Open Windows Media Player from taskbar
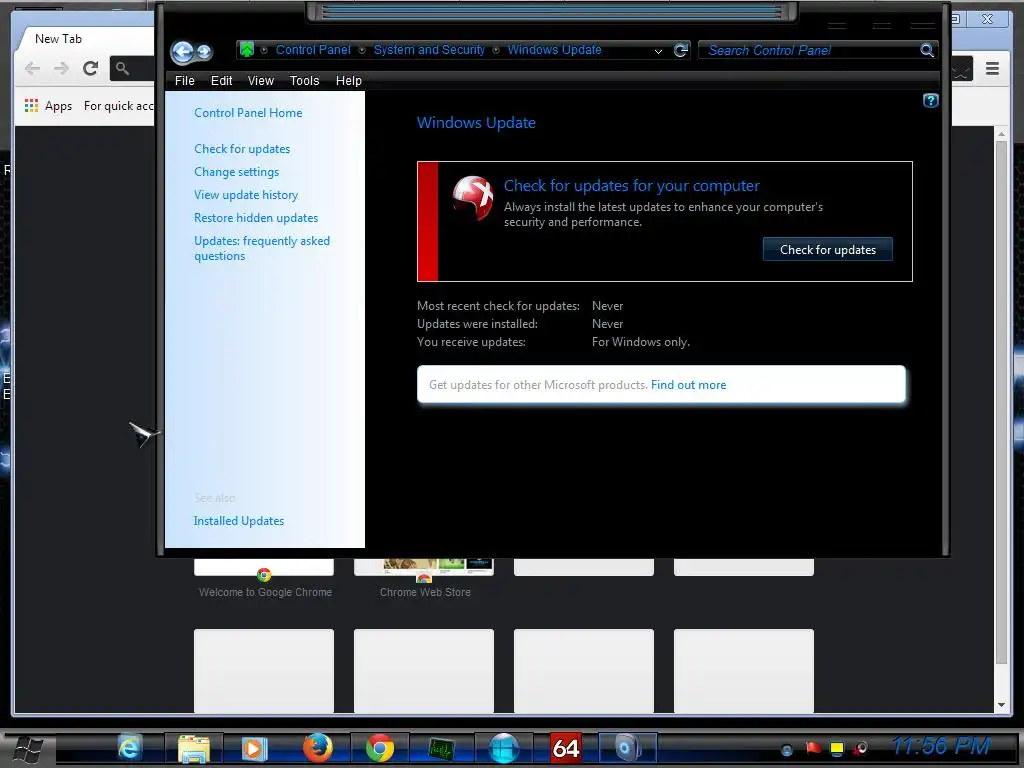The width and height of the screenshot is (1024, 768). coord(254,748)
